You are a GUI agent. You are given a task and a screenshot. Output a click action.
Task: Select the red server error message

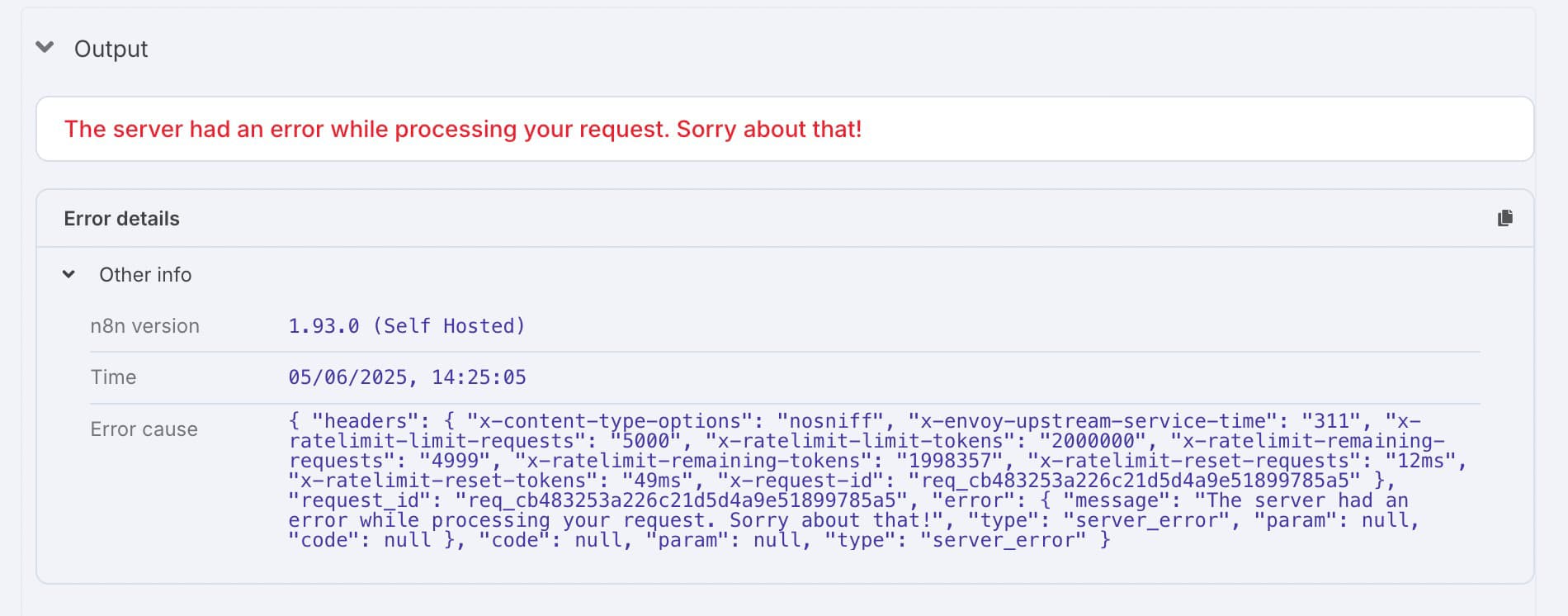[463, 129]
